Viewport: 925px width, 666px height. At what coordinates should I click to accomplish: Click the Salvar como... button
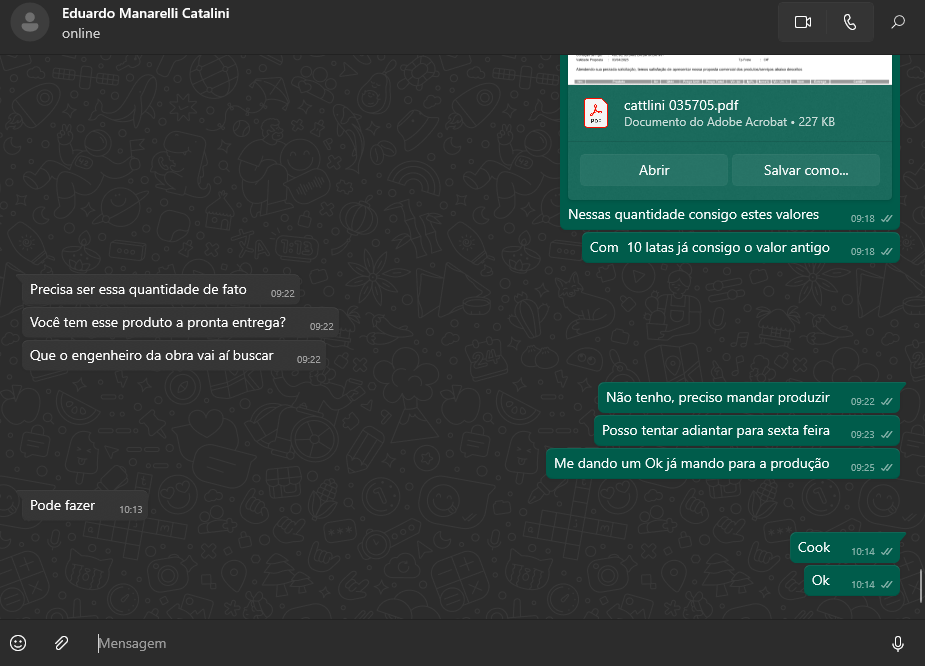tap(805, 170)
